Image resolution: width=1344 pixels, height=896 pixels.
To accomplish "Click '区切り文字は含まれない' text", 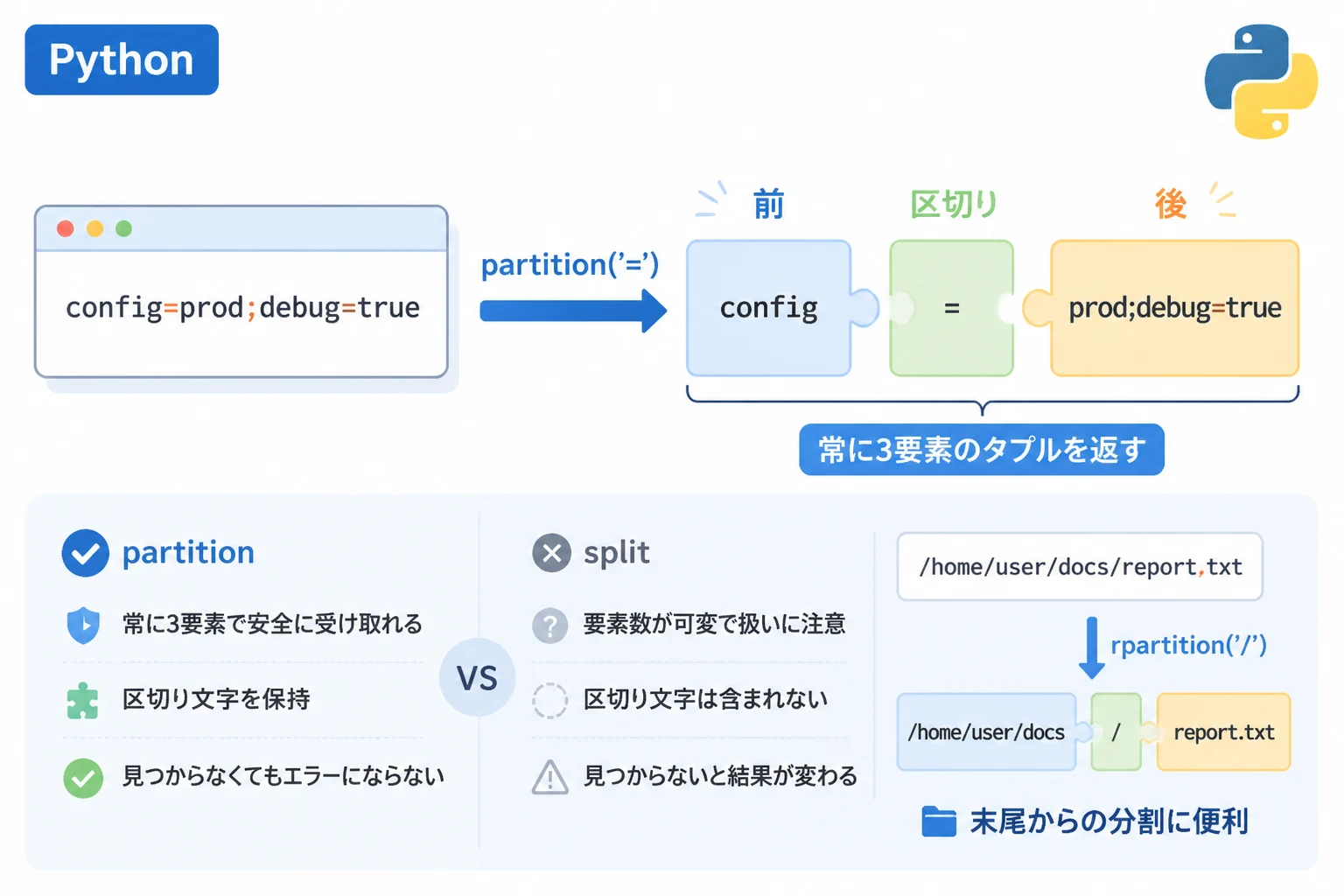I will [x=705, y=700].
